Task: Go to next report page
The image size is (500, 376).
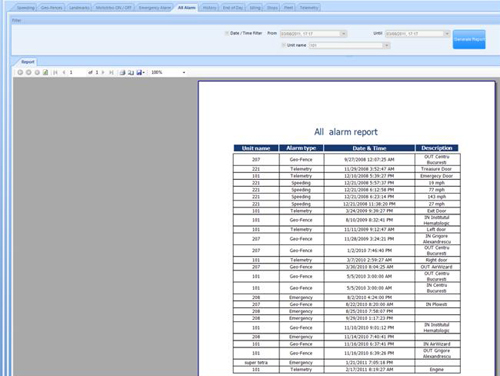Action: point(103,72)
